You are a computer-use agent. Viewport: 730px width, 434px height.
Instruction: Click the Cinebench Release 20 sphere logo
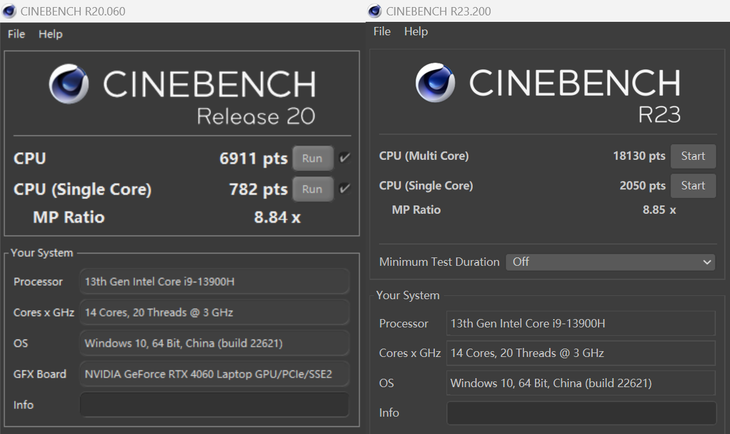tap(69, 84)
